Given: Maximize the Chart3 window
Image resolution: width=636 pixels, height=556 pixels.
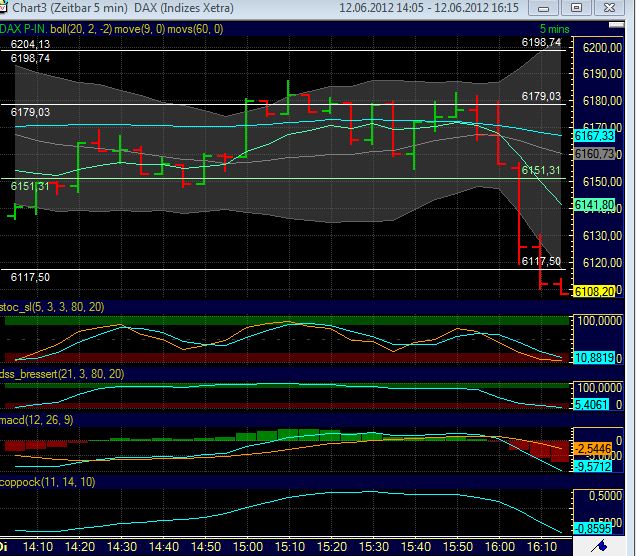Looking at the screenshot, I should pyautogui.click(x=576, y=8).
